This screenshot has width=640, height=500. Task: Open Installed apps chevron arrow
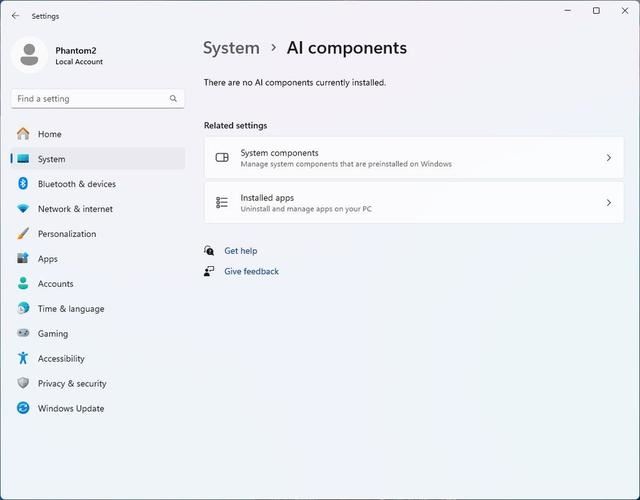608,203
